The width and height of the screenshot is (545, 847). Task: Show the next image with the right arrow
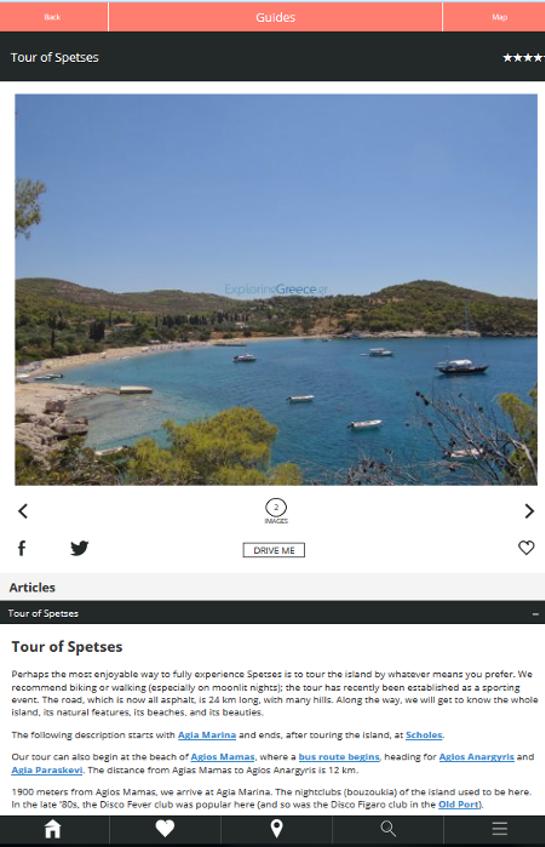coord(529,511)
